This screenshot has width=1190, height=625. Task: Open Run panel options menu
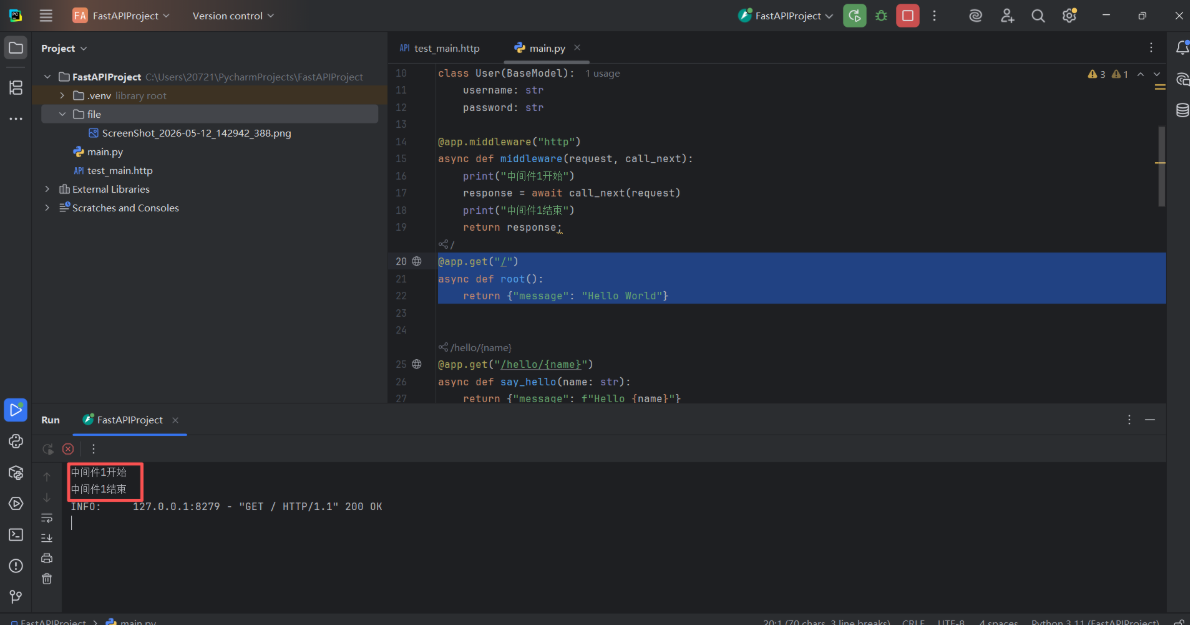pyautogui.click(x=1129, y=419)
